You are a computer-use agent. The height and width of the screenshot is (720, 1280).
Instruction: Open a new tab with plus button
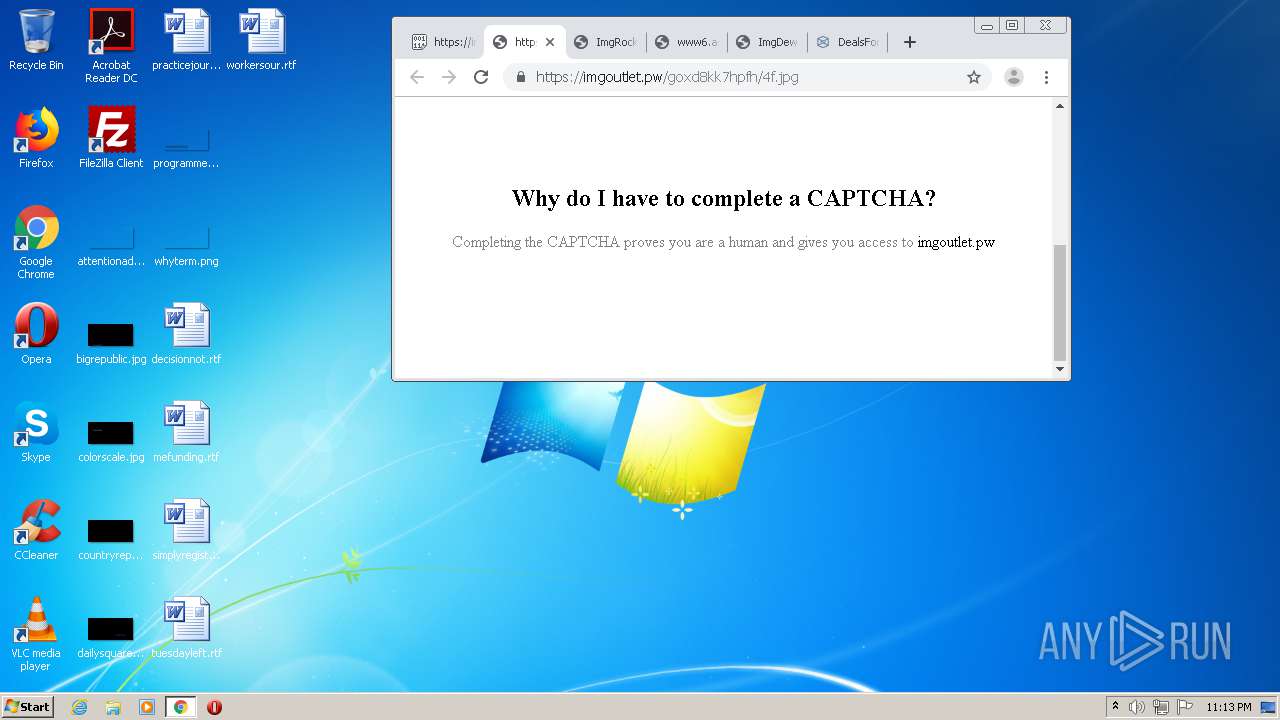909,42
